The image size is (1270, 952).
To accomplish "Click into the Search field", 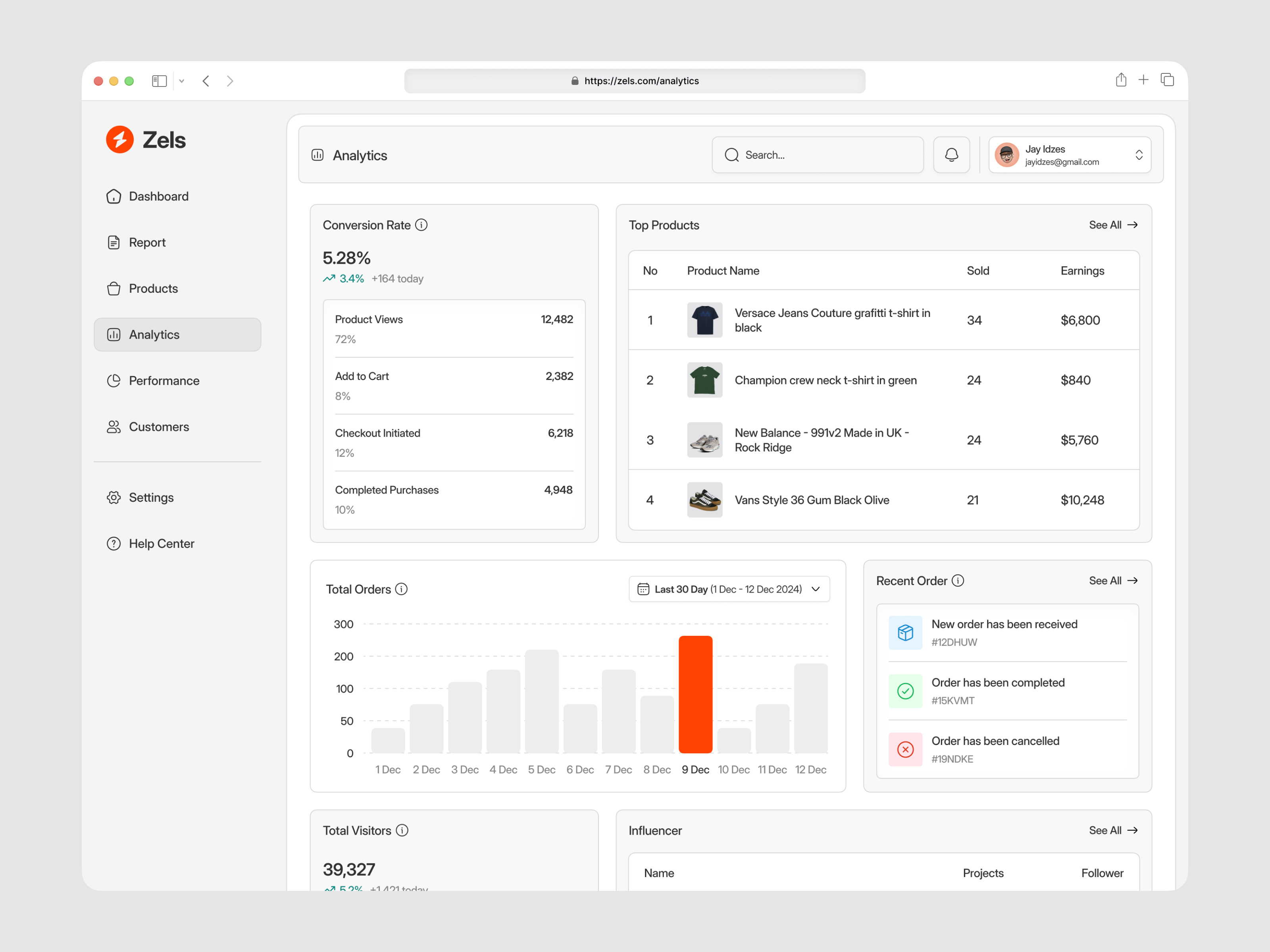I will pos(818,154).
